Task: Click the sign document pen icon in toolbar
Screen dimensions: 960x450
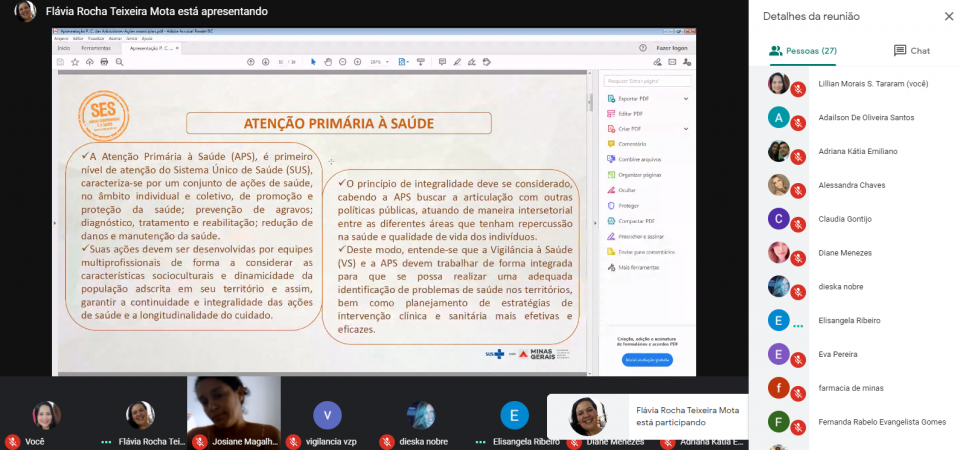Action: (x=472, y=62)
